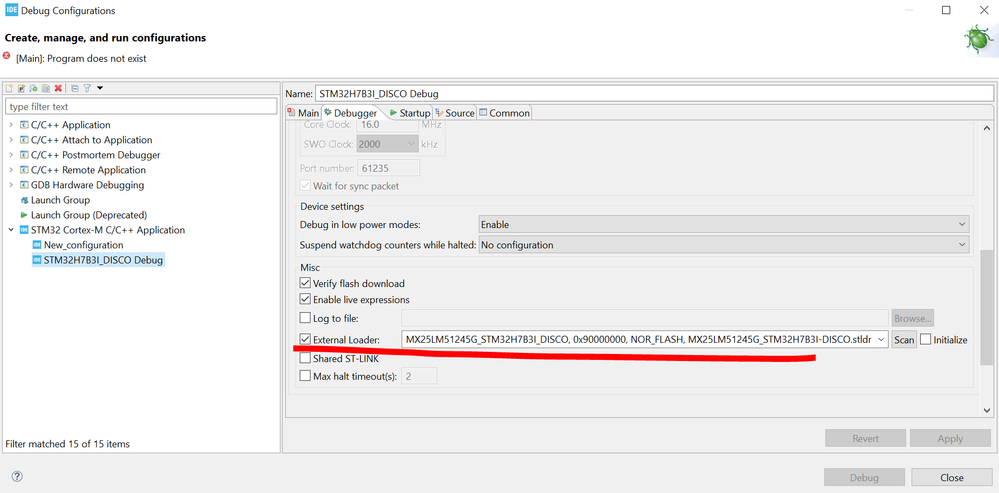Create a new prototype configuration
Viewport: 999px width, 493px height.
click(21, 88)
